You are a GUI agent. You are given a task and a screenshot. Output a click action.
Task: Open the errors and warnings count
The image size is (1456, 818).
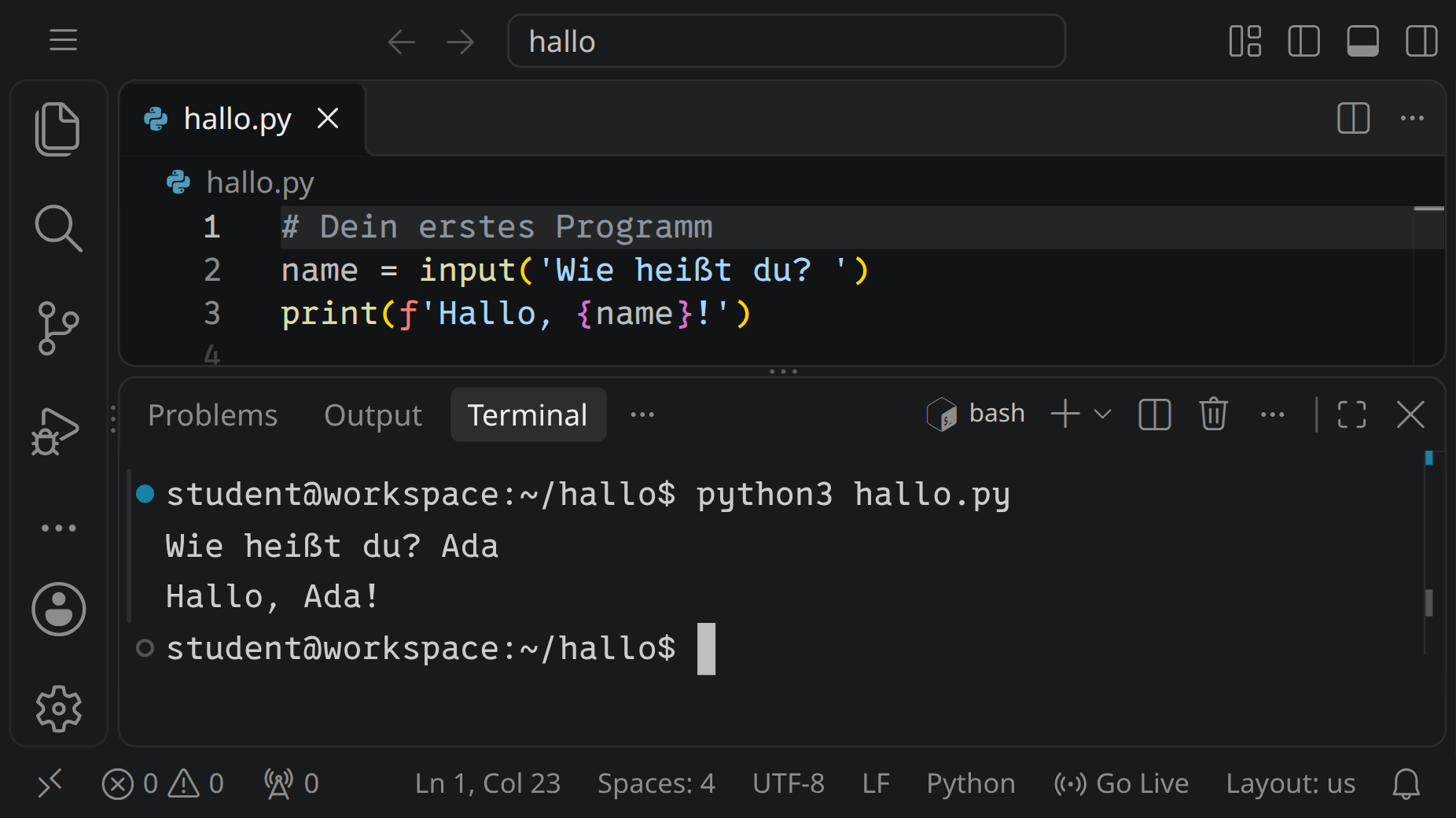(x=163, y=783)
